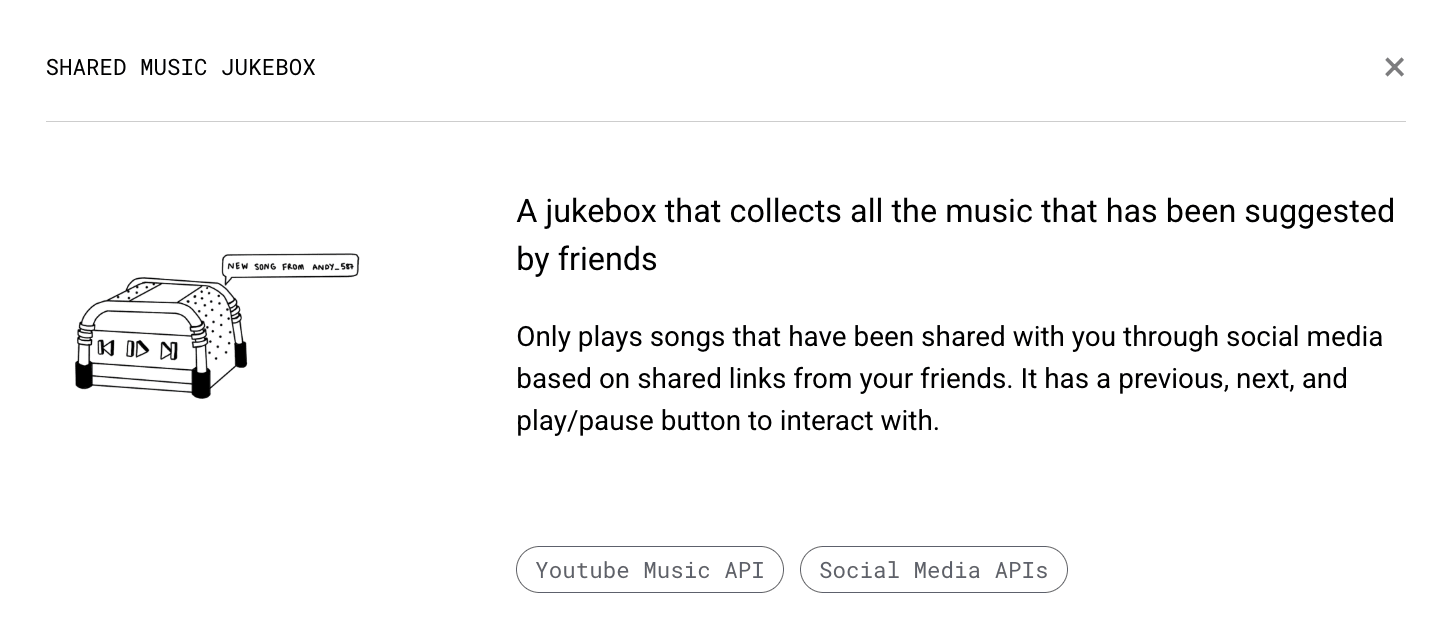The image size is (1452, 638).
Task: Click the horizontal divider under the title
Action: [x=726, y=121]
